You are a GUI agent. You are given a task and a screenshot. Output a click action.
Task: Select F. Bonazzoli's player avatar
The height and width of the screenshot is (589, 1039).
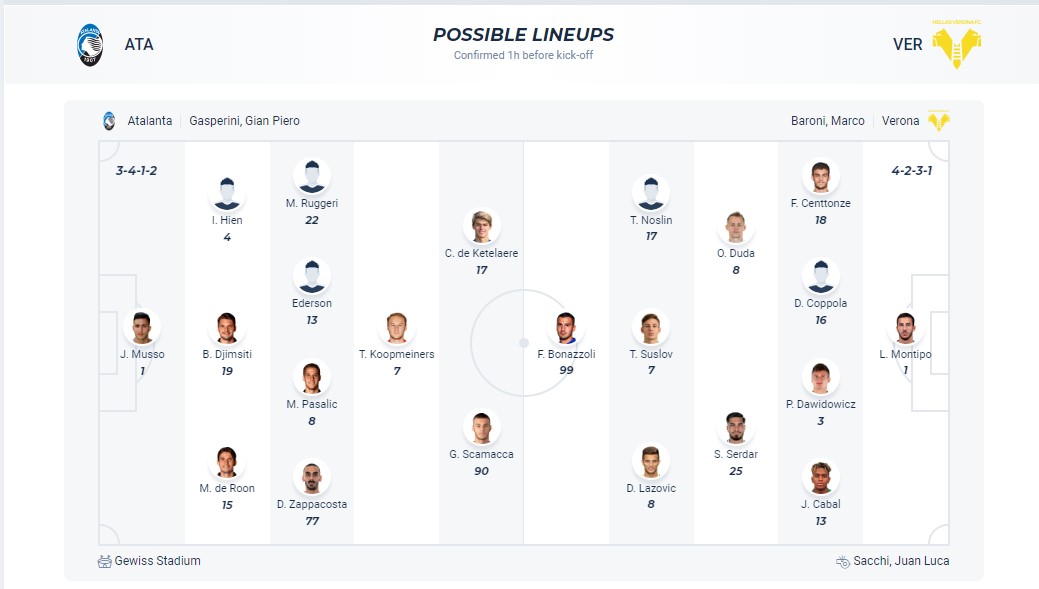567,327
